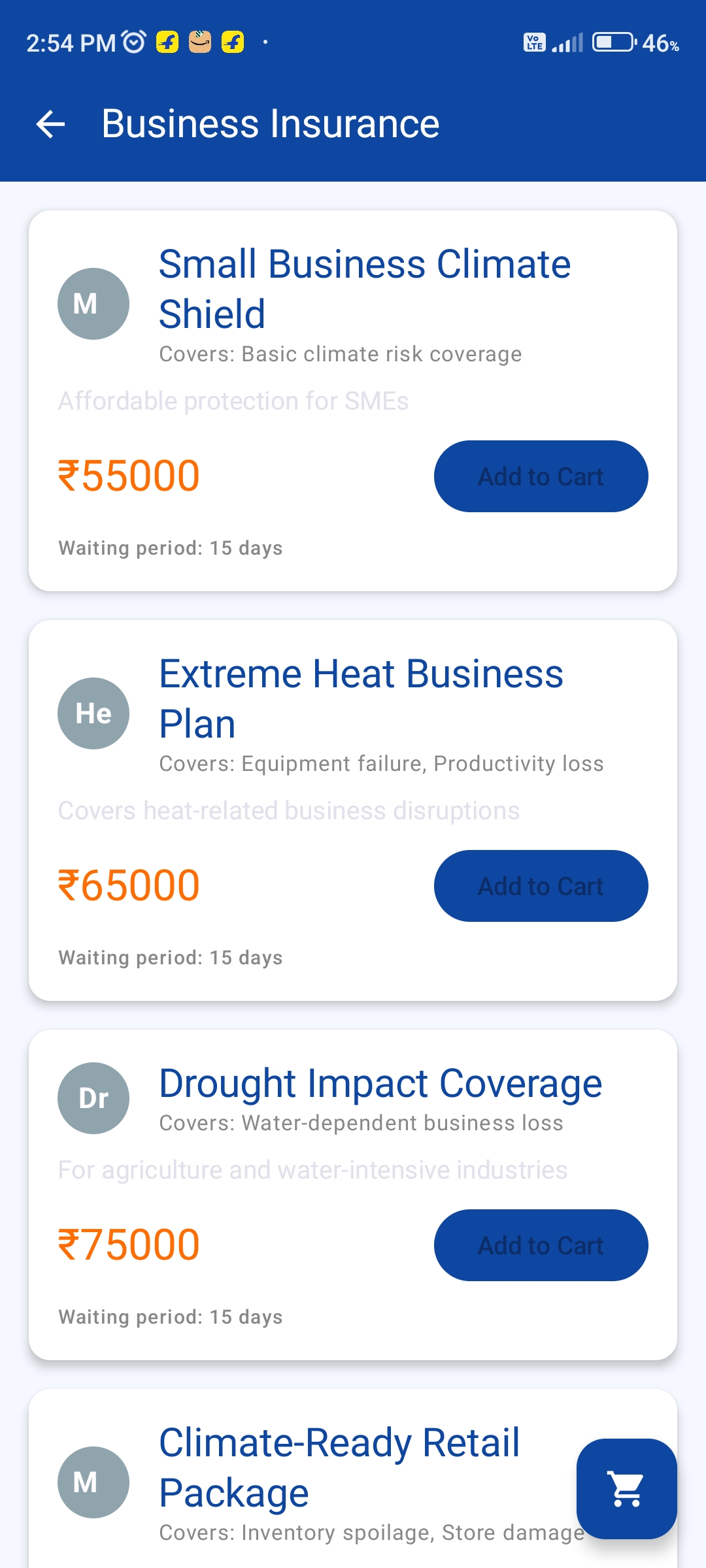This screenshot has width=706, height=1568.
Task: Tap the alarm clock status bar icon
Action: coord(134,42)
